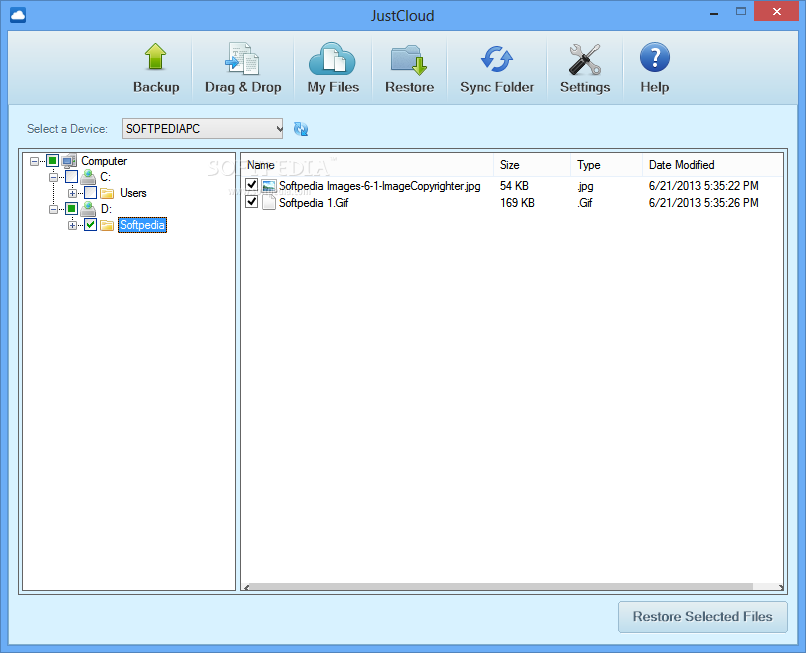Viewport: 806px width, 653px height.
Task: Select Softpedia Images-6-1-ImageCopyrighter.jpg file name
Action: click(379, 186)
